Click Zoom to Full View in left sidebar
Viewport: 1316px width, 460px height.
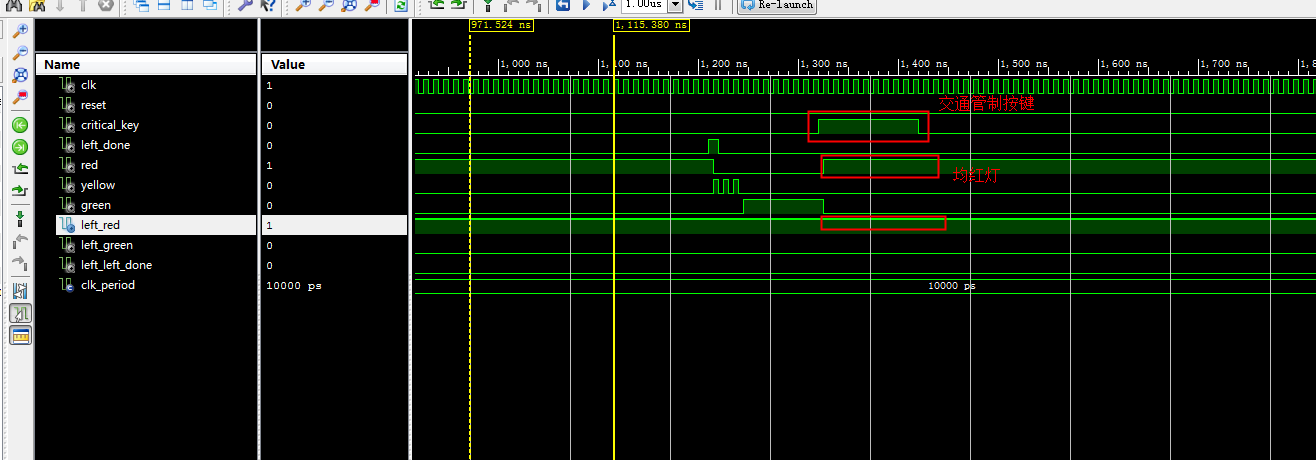pos(19,75)
